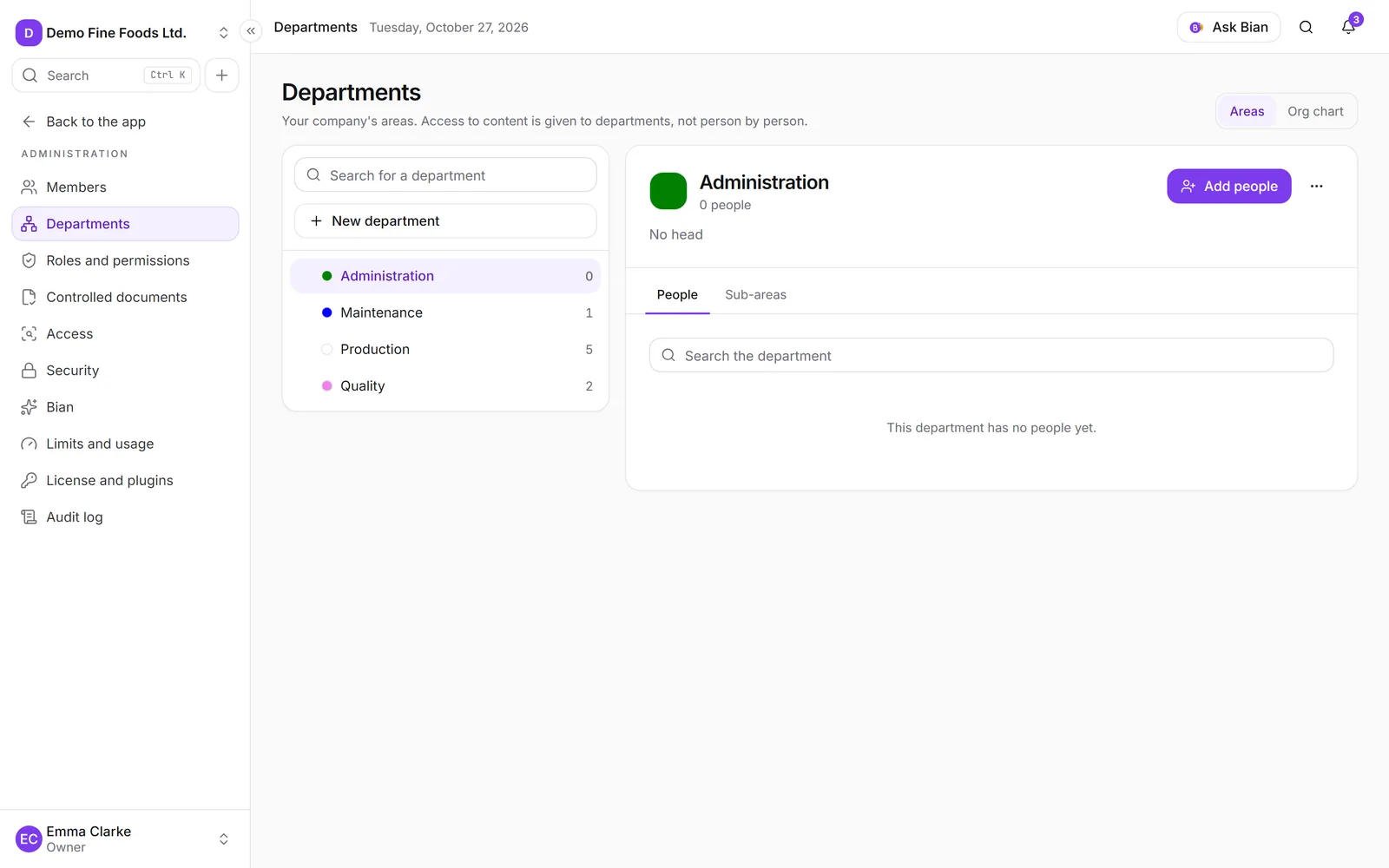Click the notifications bell icon
Viewport: 1389px width, 868px height.
(1348, 27)
